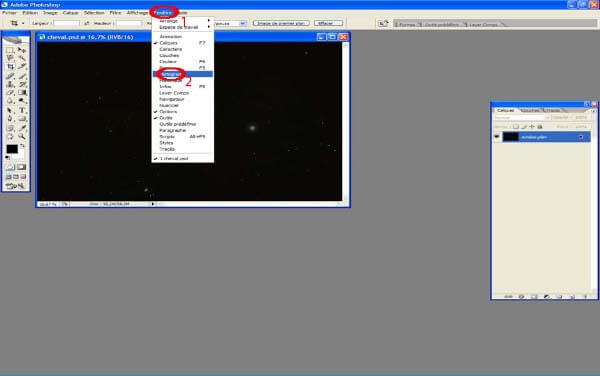Select the Zoom magnifier tool

[x=22, y=136]
